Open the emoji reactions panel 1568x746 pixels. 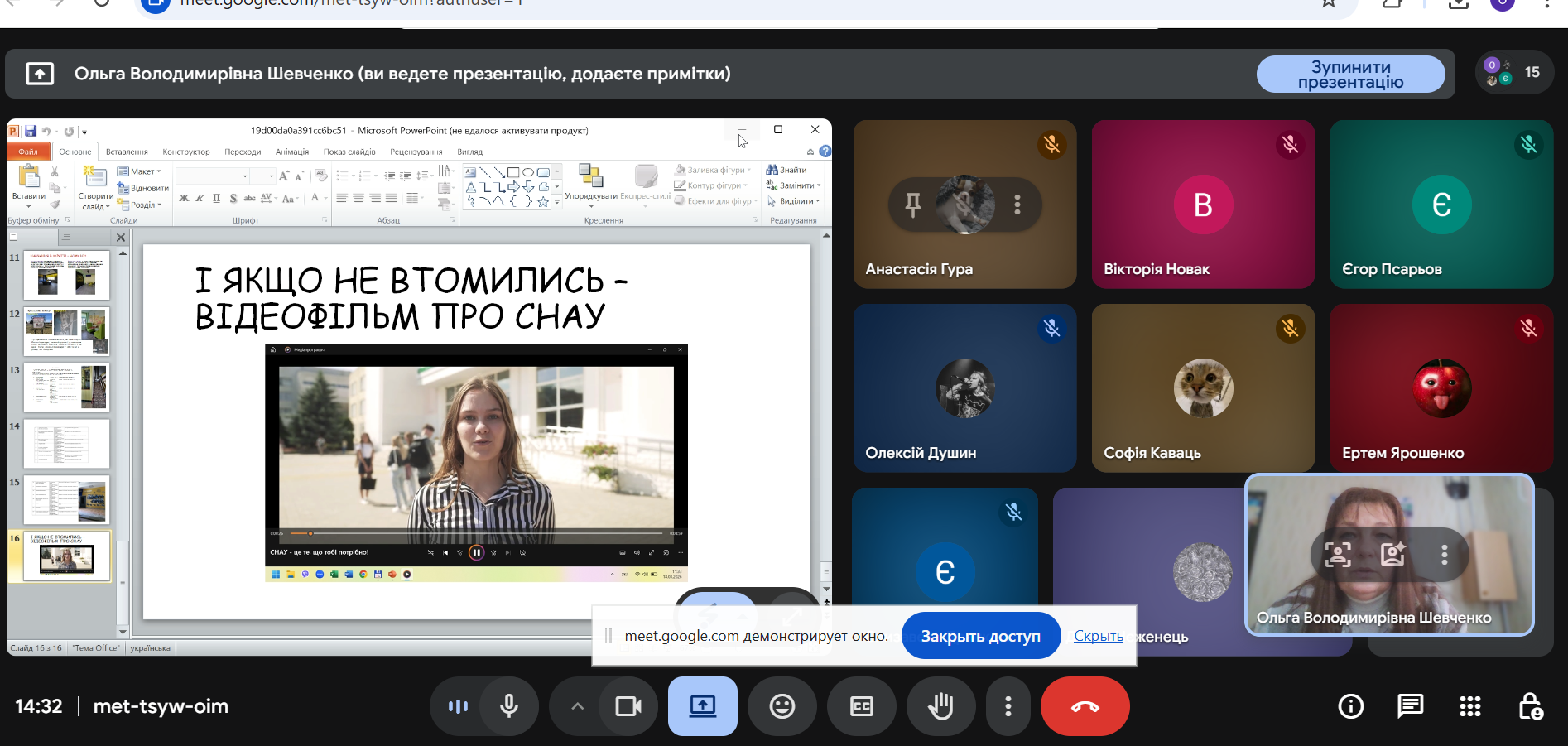(782, 706)
